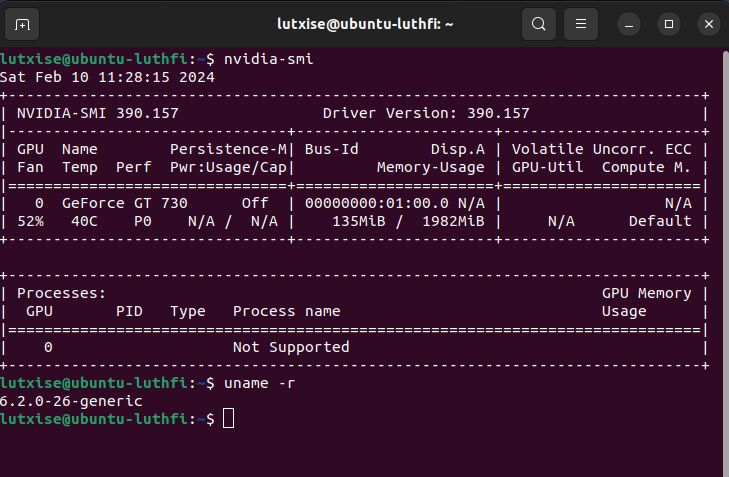Click the Volatile Uncorr. ECC header
Viewport: 729px width, 477px height.
602,149
